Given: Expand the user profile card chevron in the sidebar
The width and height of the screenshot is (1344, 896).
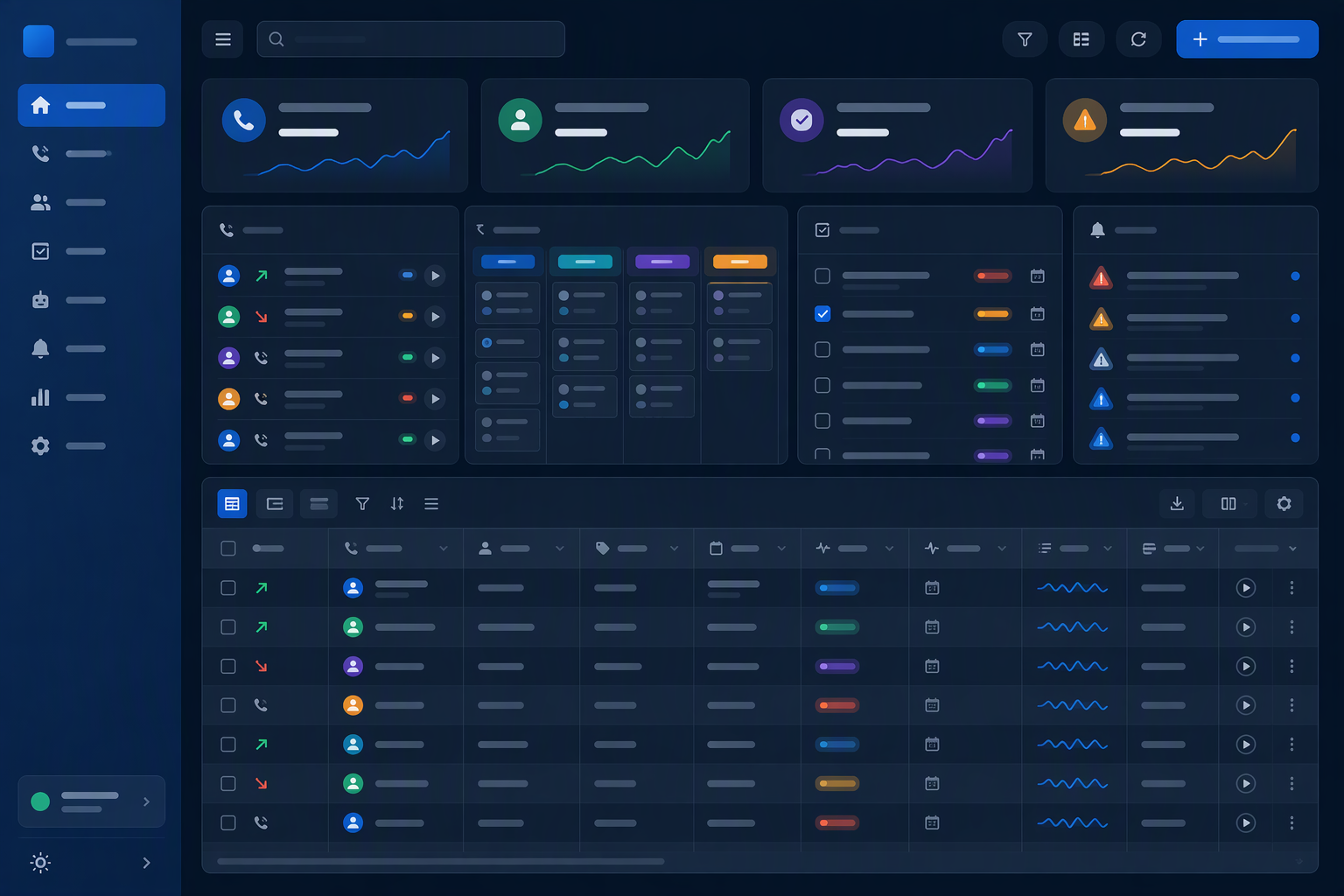Looking at the screenshot, I should (x=146, y=801).
